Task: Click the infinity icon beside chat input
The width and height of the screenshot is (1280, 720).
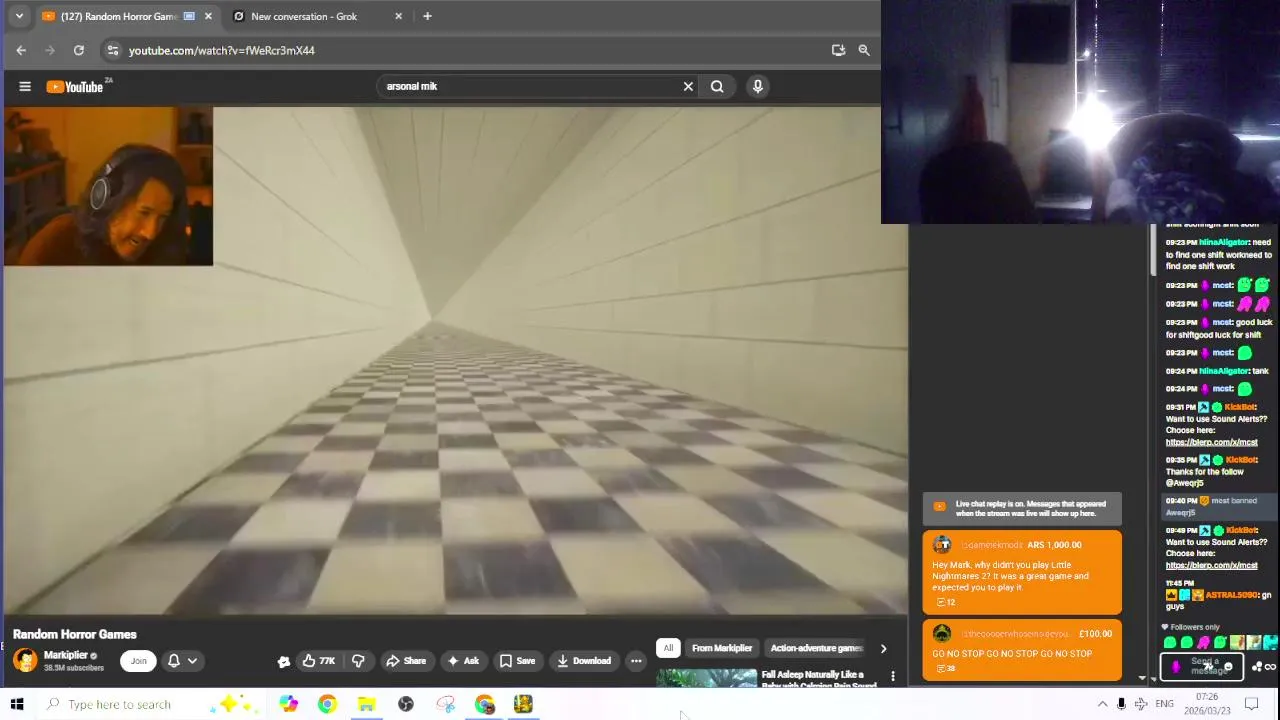Action: coord(1270,667)
